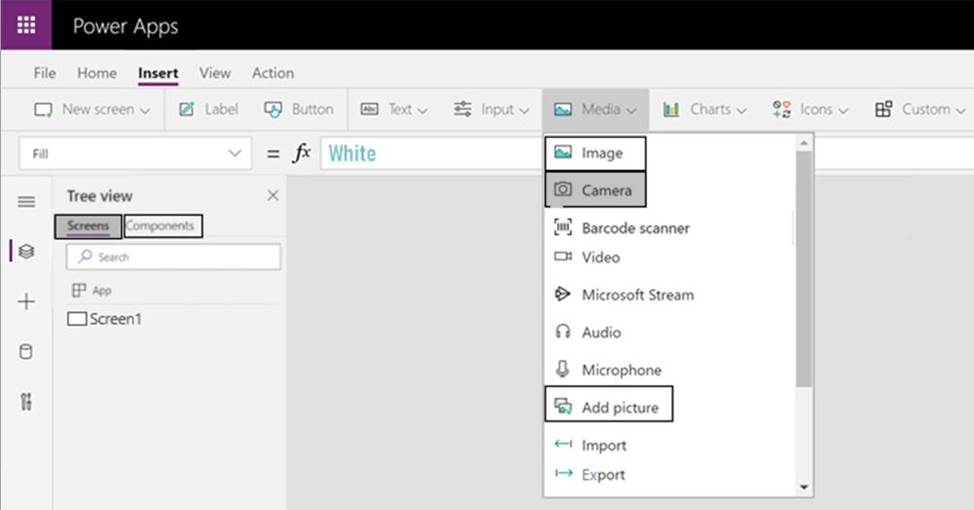Switch to the Components tab
974x510 pixels.
coord(161,226)
